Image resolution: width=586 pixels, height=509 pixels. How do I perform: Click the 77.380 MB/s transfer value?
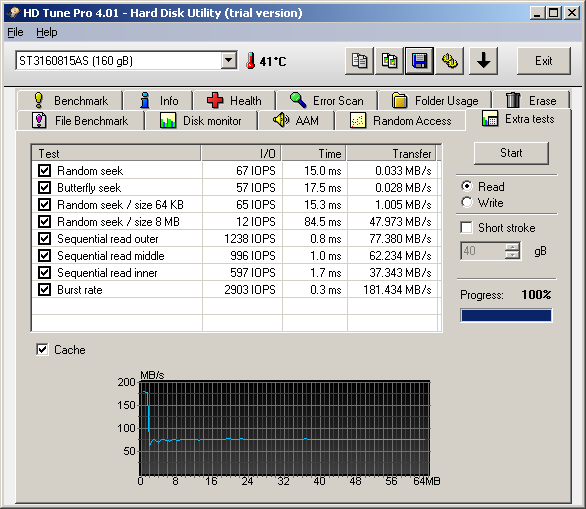click(x=400, y=239)
